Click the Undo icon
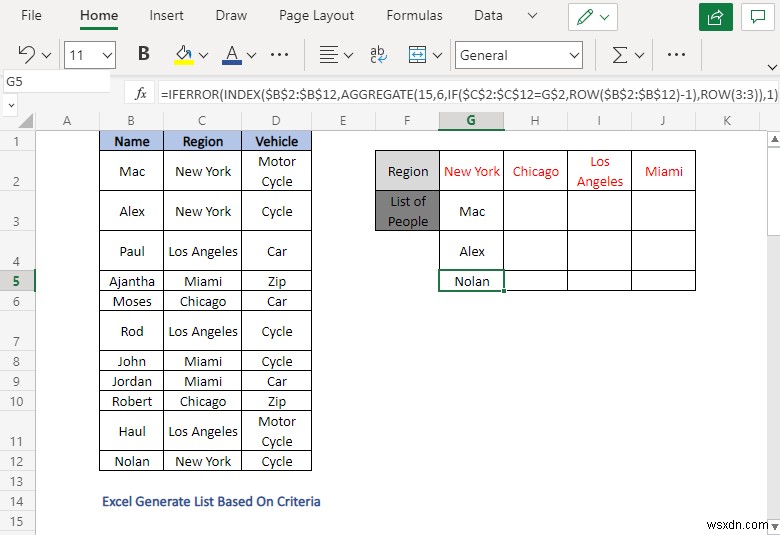Viewport: 780px width, 535px height. click(26, 55)
